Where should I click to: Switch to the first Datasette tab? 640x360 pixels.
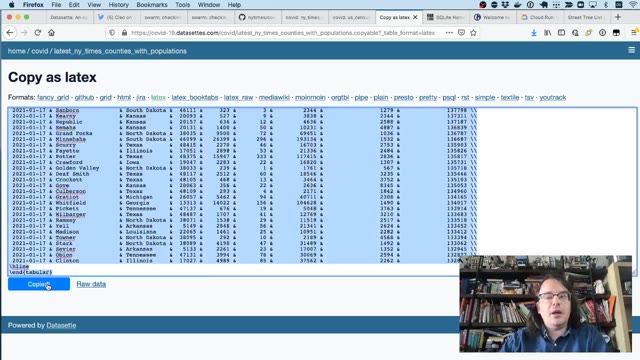tap(69, 17)
